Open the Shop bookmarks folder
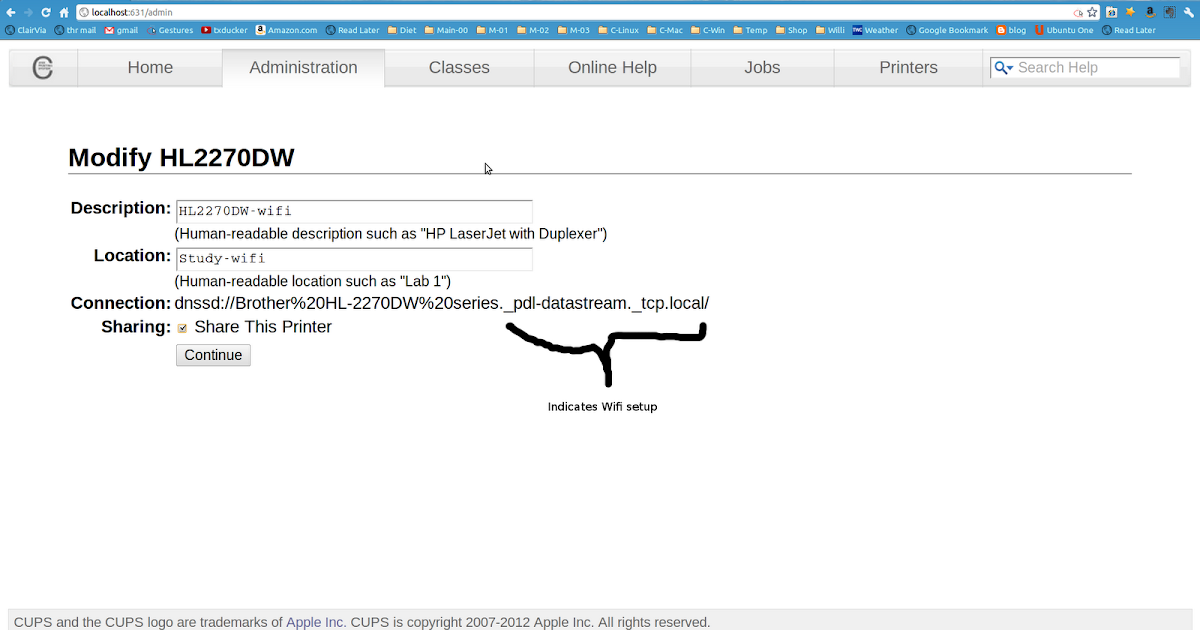 coord(791,30)
